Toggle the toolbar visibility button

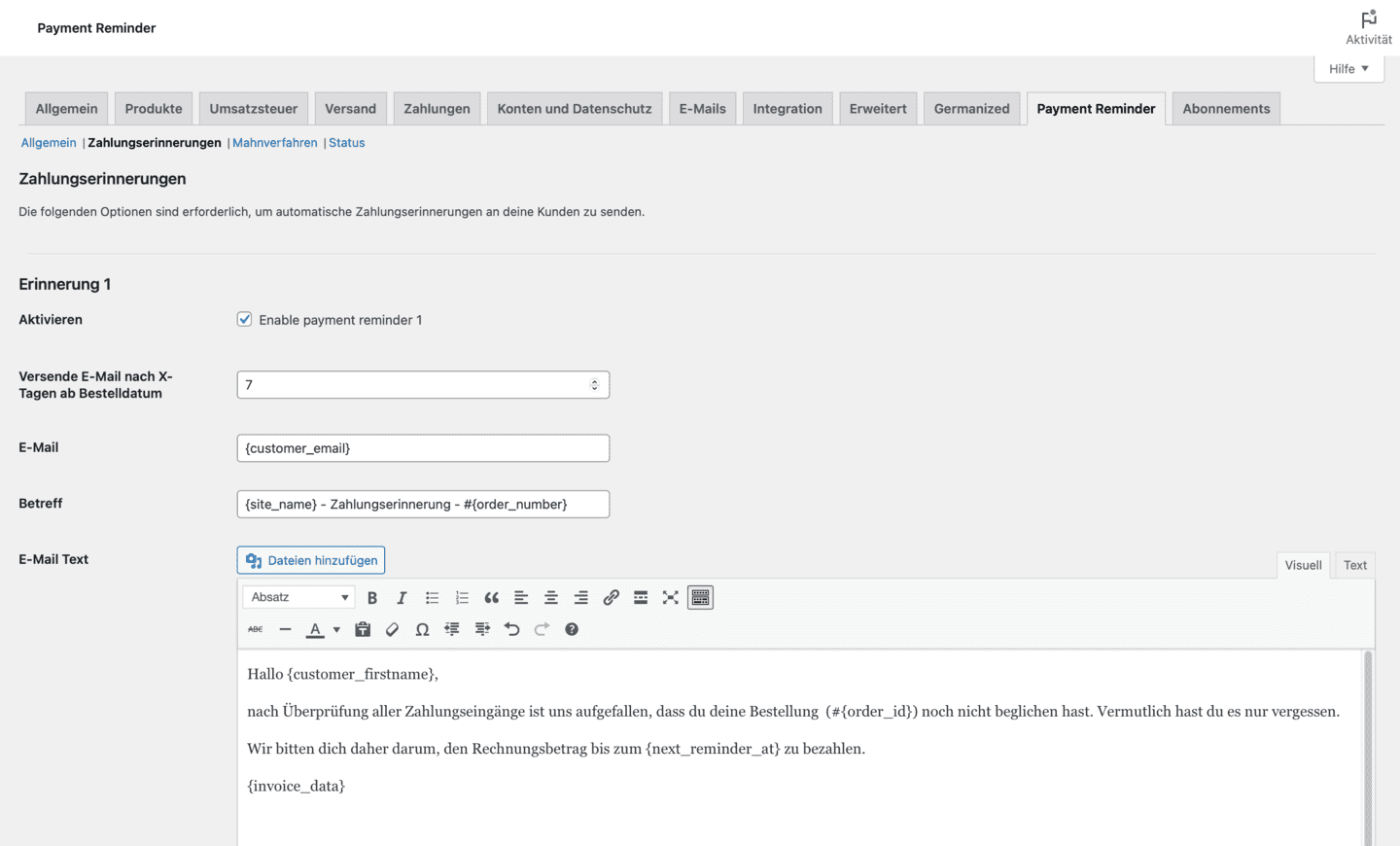coord(700,598)
